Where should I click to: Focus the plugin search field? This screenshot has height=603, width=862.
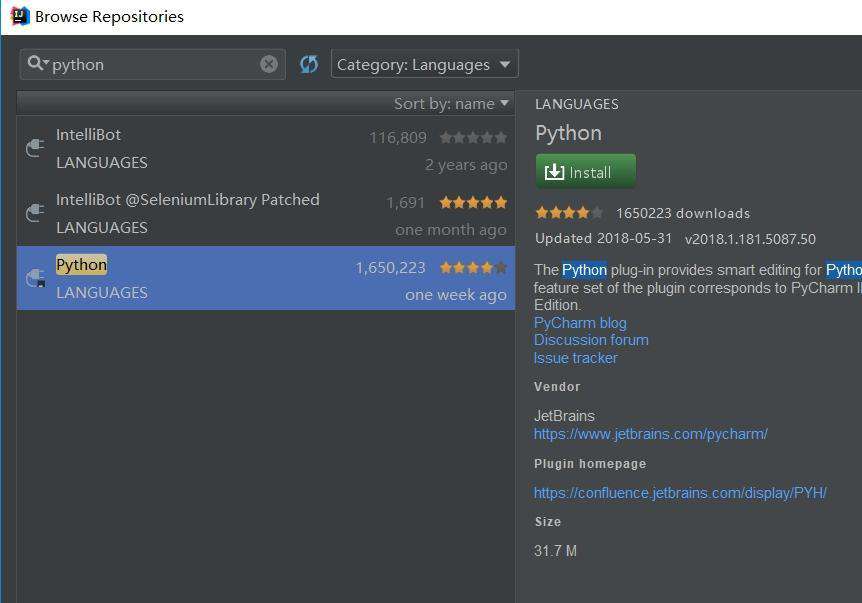[154, 64]
